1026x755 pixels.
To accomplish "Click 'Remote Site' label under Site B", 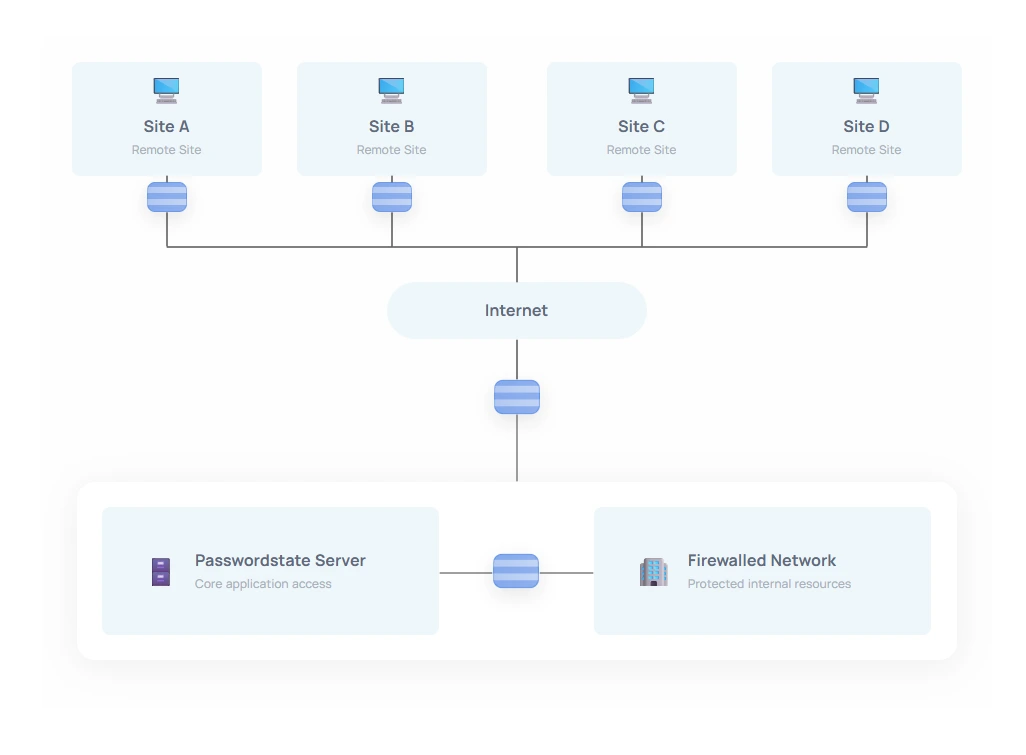I will [391, 150].
